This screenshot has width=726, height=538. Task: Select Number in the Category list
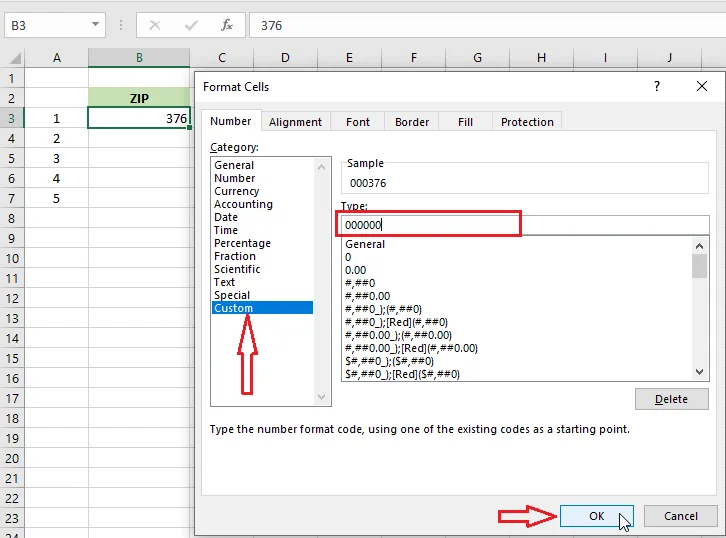pos(263,178)
